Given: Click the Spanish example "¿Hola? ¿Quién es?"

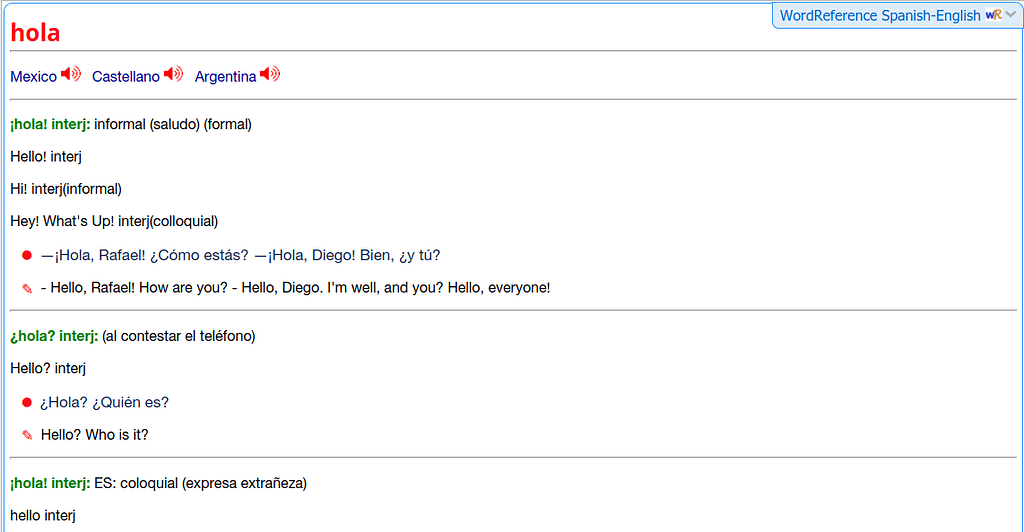Looking at the screenshot, I should pos(104,402).
